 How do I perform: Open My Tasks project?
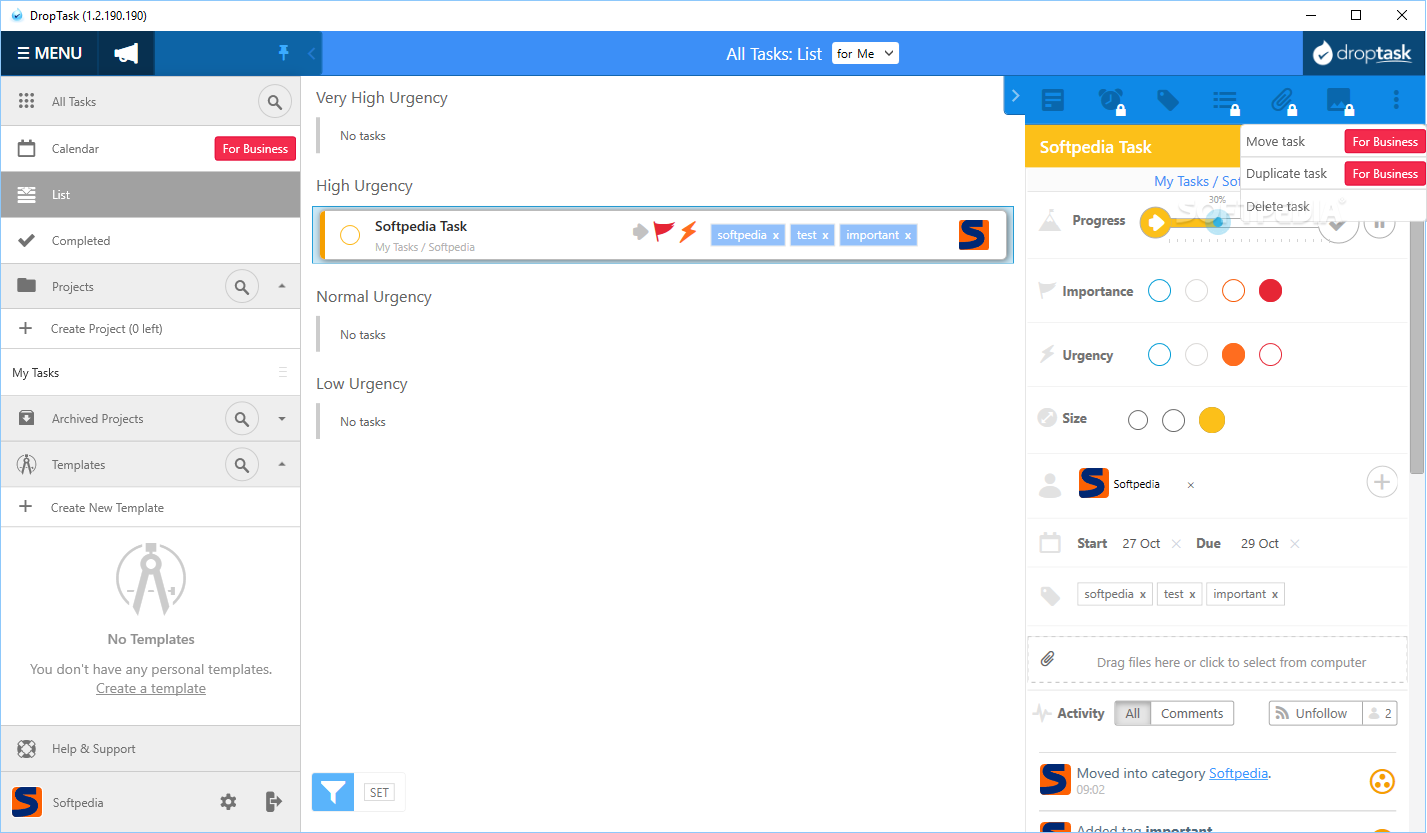tap(36, 373)
